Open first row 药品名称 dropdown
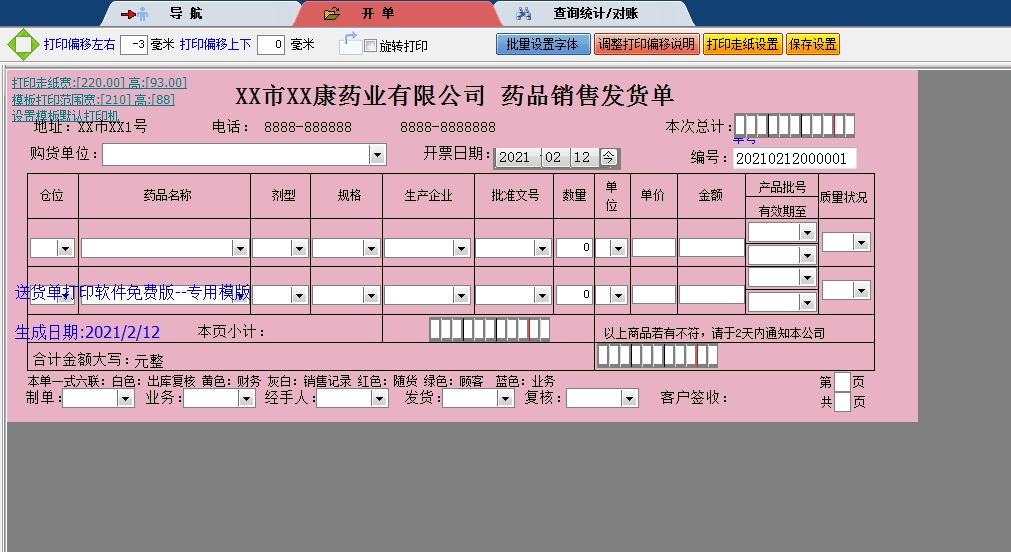Screen dimensions: 1011x552 point(240,248)
